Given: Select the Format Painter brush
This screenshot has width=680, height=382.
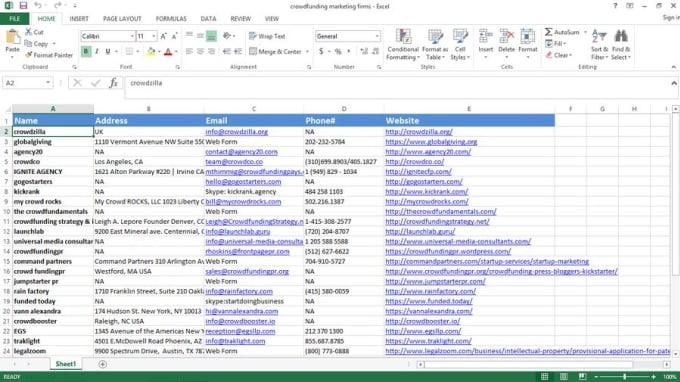Looking at the screenshot, I should click(29, 55).
